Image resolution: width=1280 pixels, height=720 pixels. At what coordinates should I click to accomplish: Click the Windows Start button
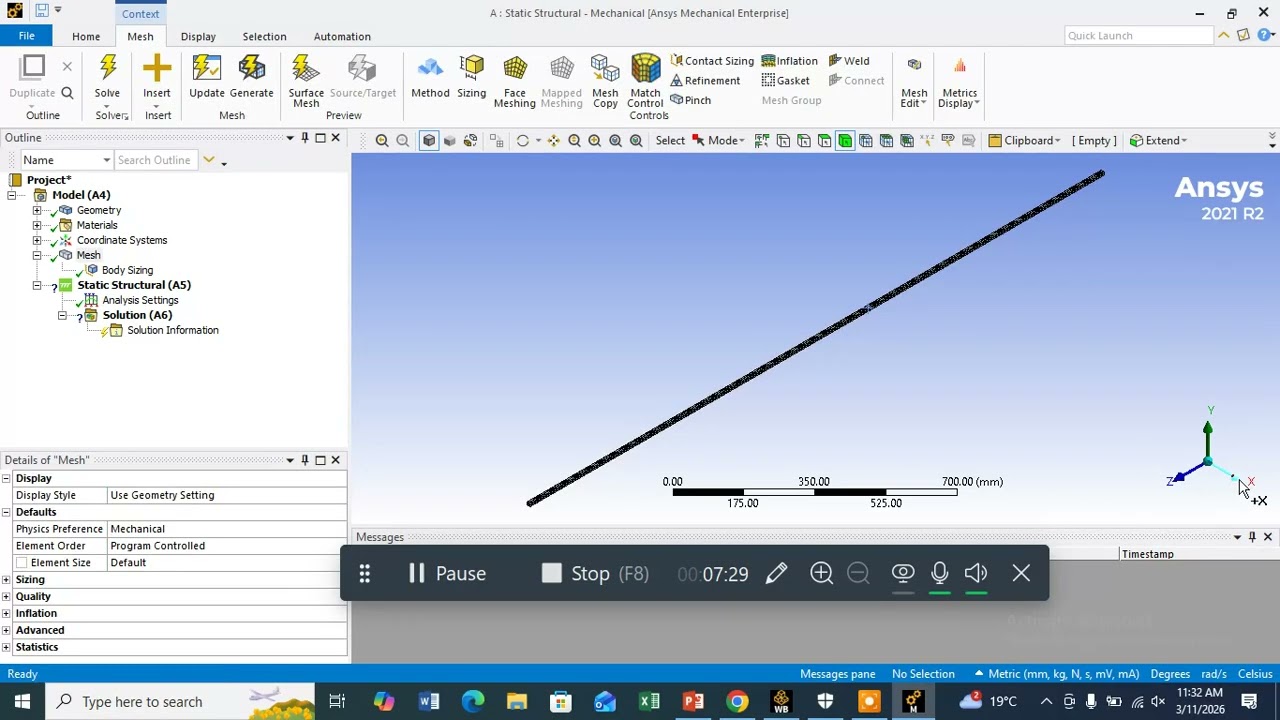(x=22, y=701)
